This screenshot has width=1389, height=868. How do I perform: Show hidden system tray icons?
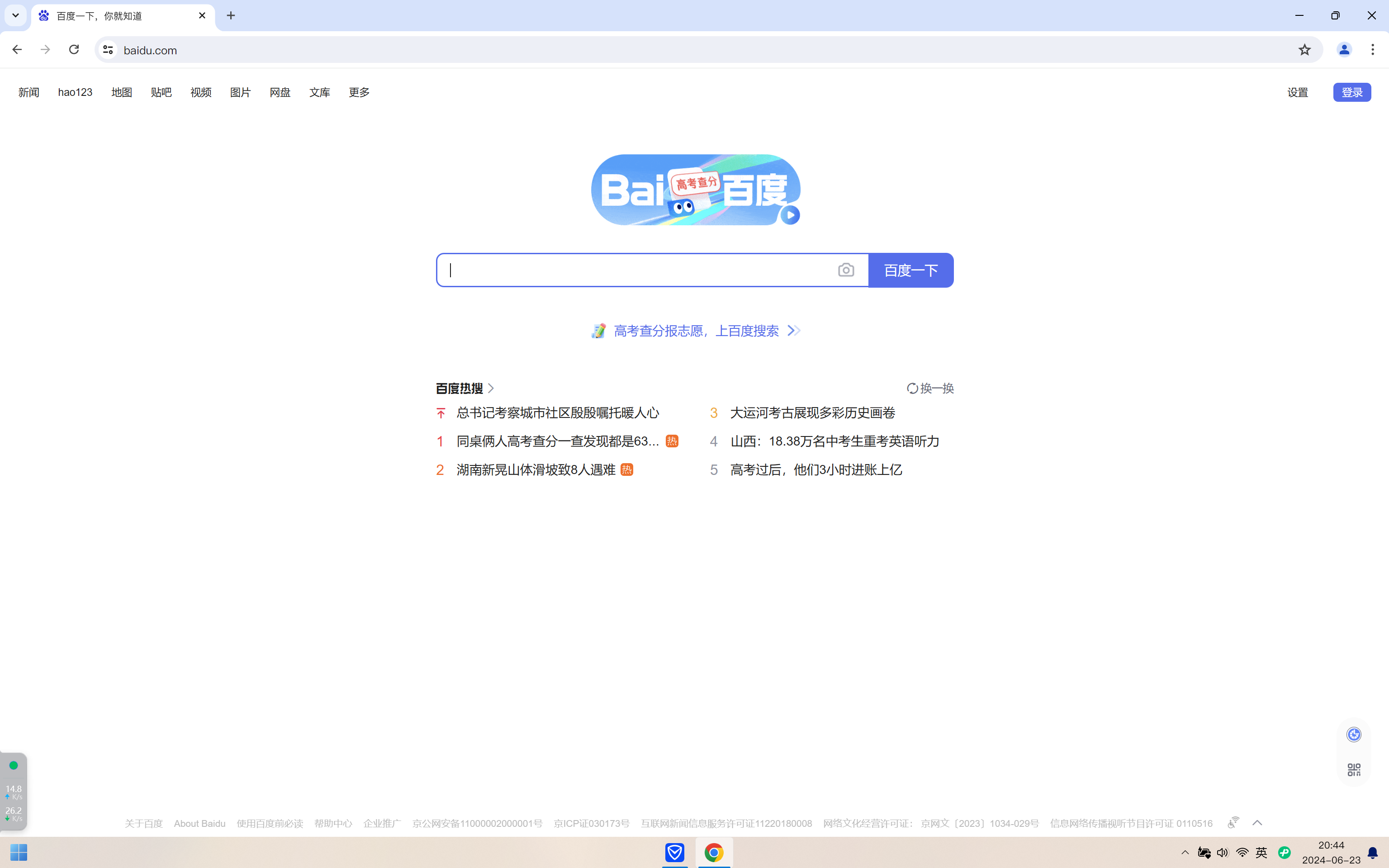[1185, 853]
